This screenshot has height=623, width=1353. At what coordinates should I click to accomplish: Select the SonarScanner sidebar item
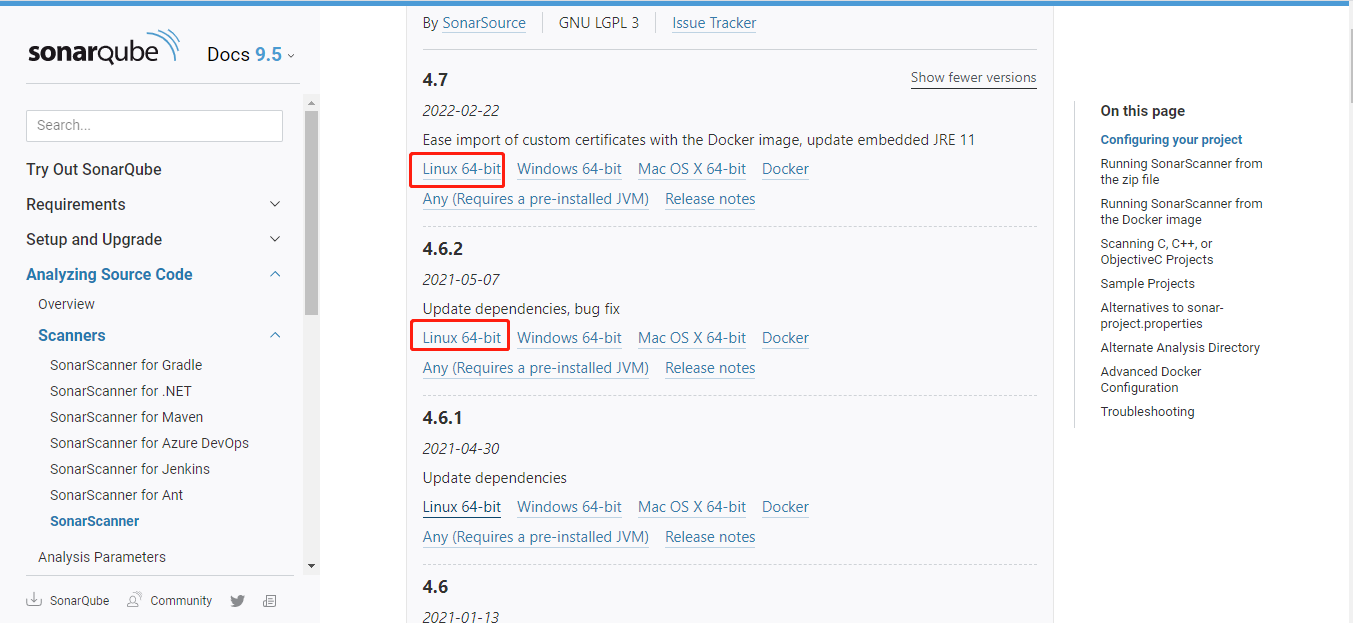95,521
